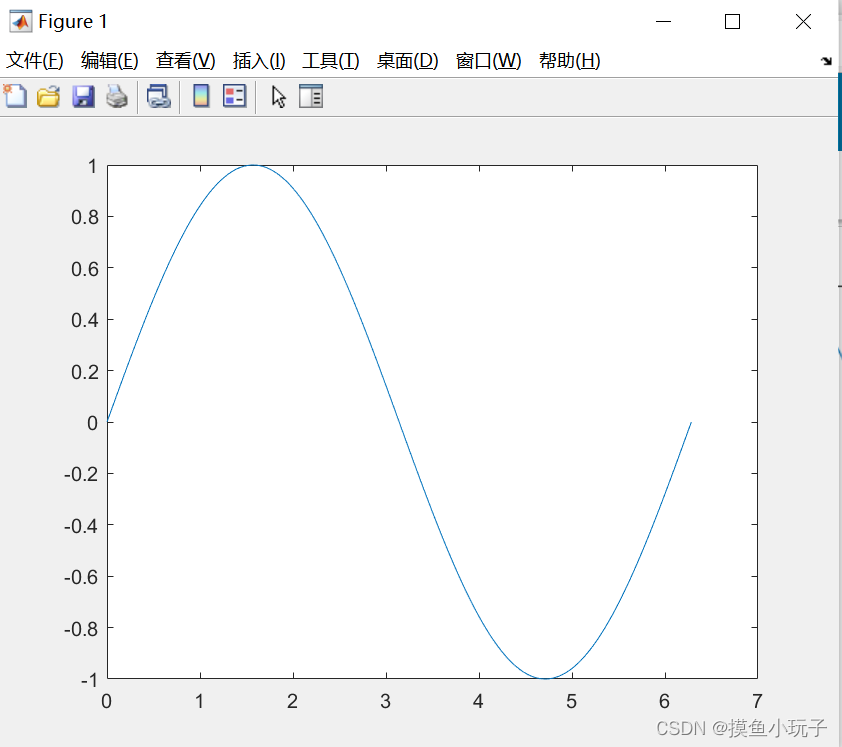Screen dimensions: 842x747
Task: Open the 帮助(H) menu
Action: coord(569,61)
